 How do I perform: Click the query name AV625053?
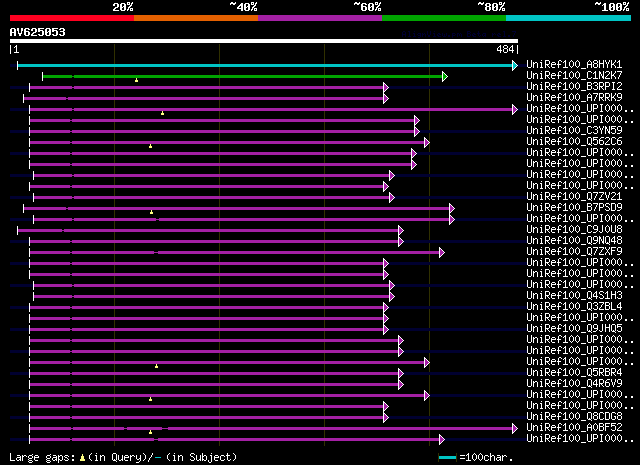(38, 32)
